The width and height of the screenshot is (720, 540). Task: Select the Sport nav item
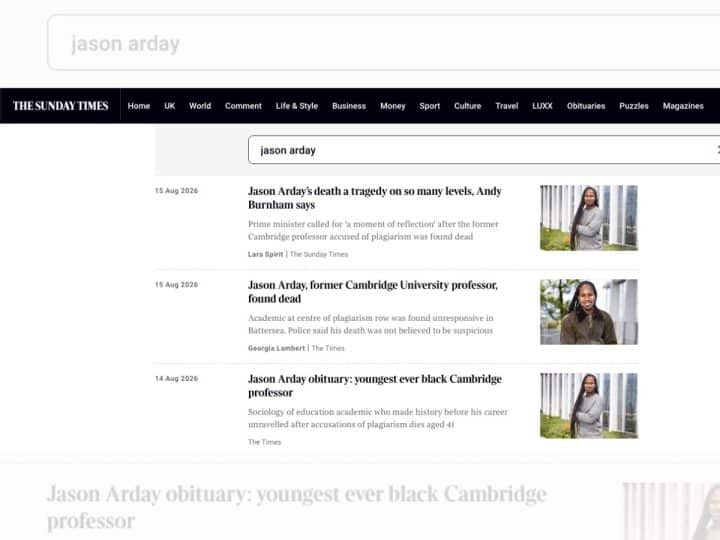tap(429, 106)
